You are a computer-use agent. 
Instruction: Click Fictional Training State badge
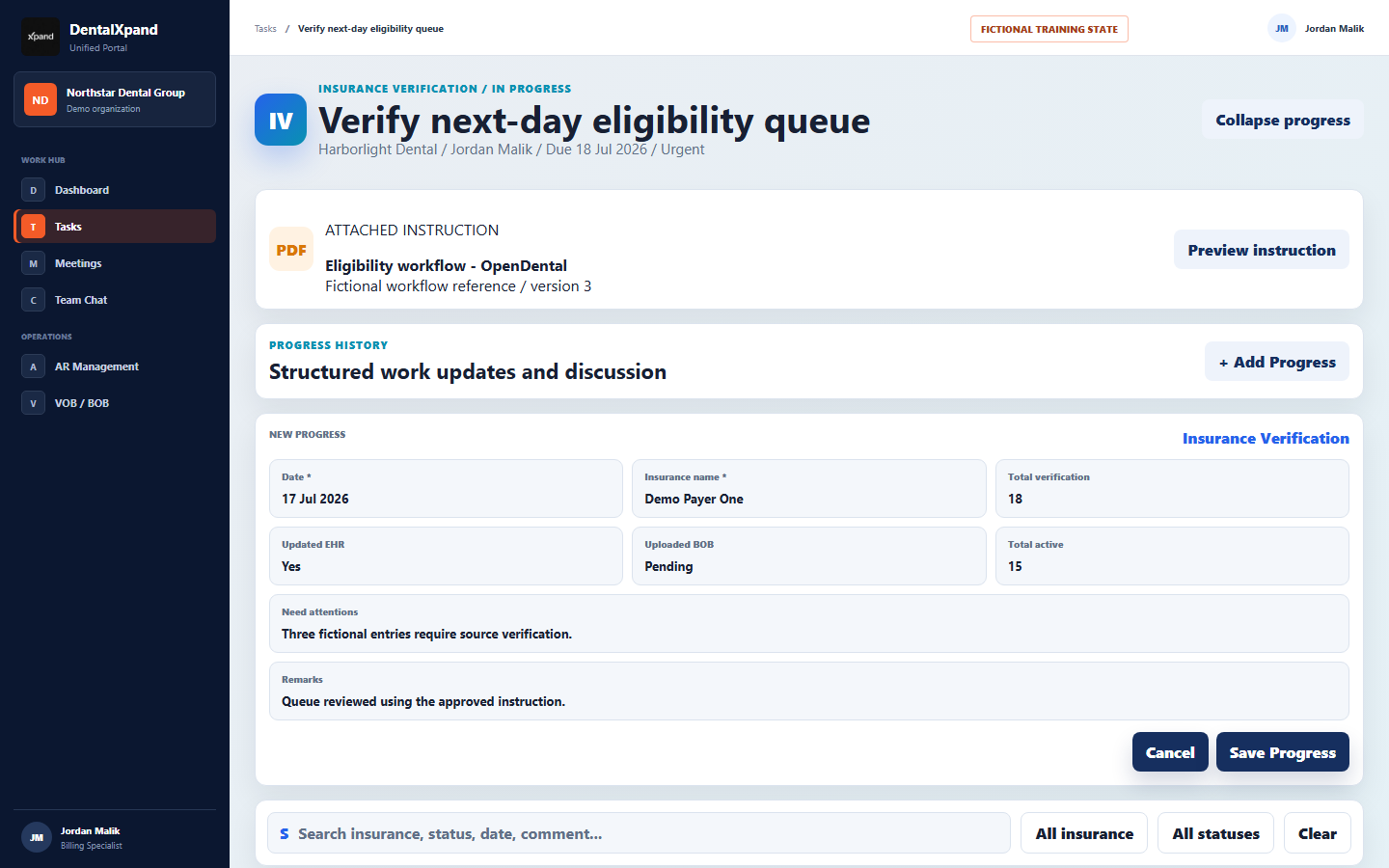(x=1049, y=29)
